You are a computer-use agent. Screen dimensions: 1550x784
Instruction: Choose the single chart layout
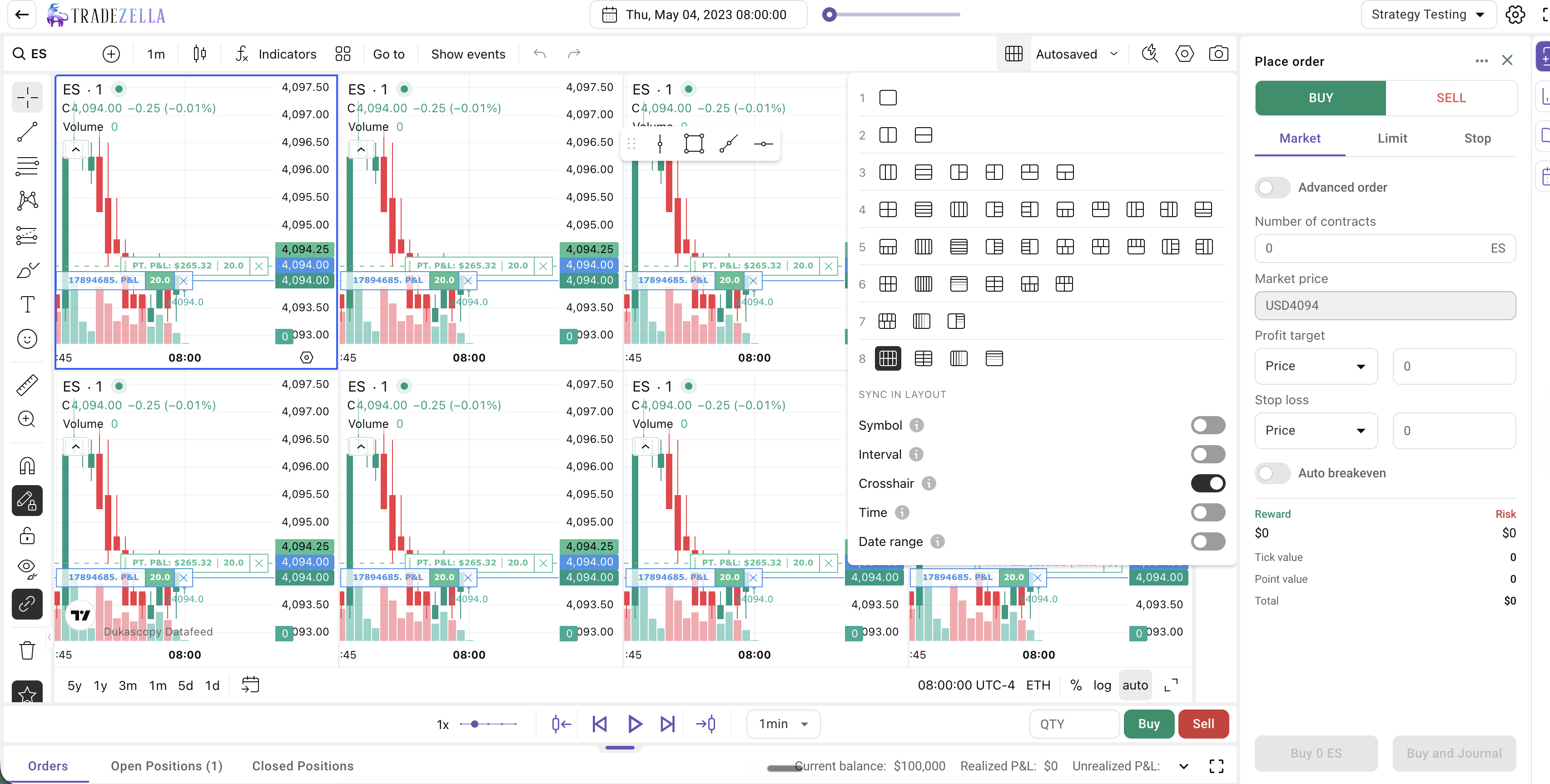pyautogui.click(x=888, y=98)
